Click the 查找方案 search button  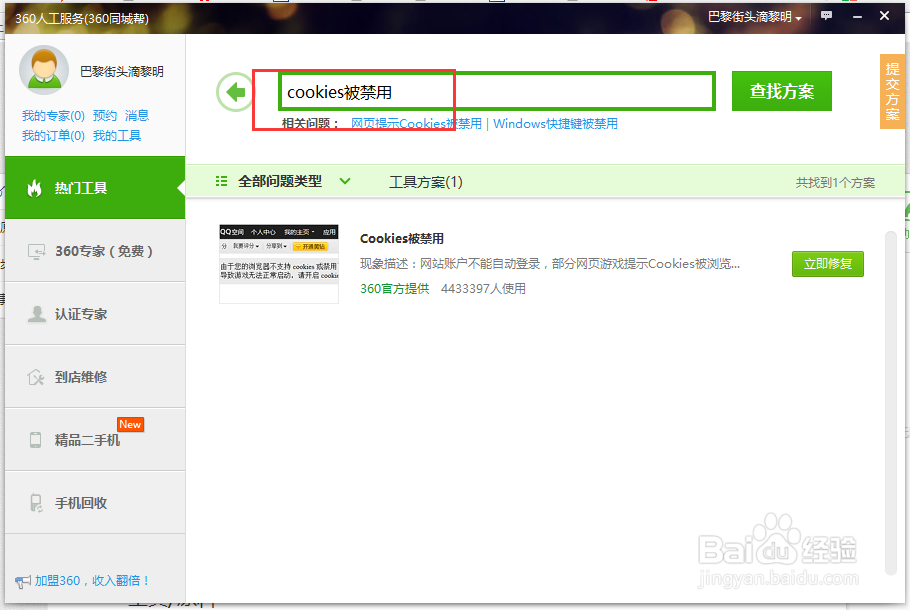tap(782, 91)
